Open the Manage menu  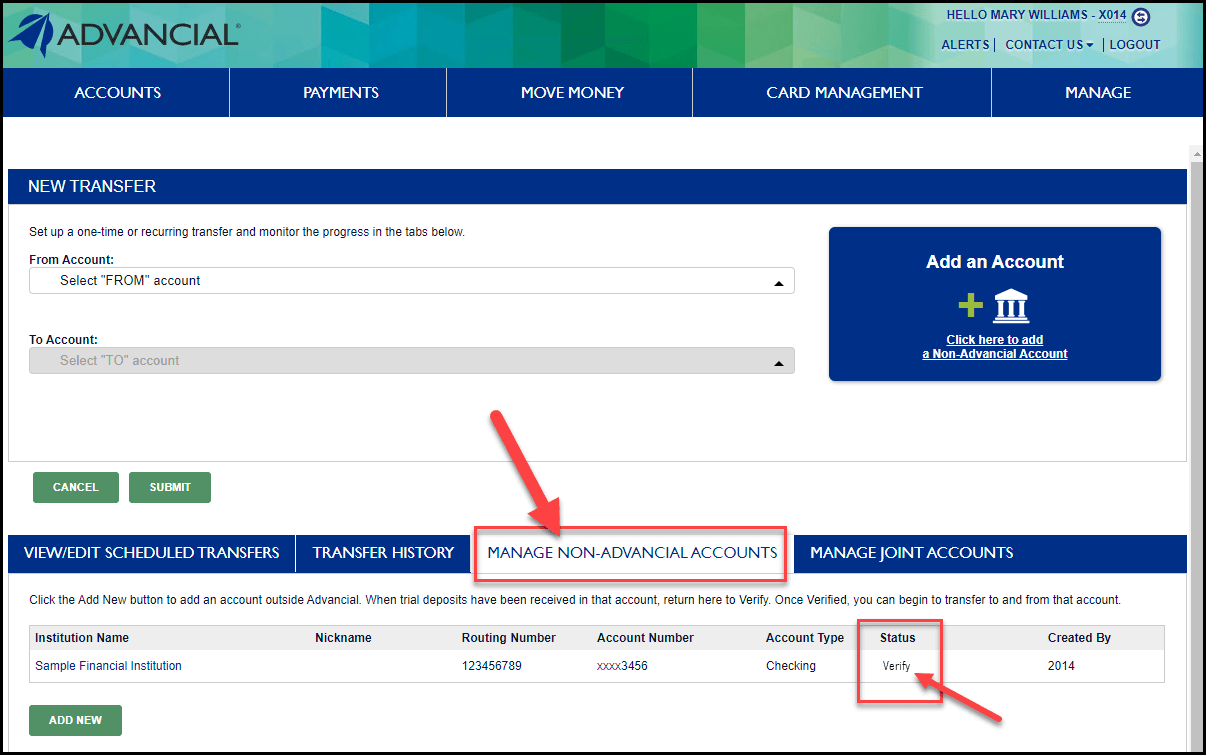(1097, 93)
